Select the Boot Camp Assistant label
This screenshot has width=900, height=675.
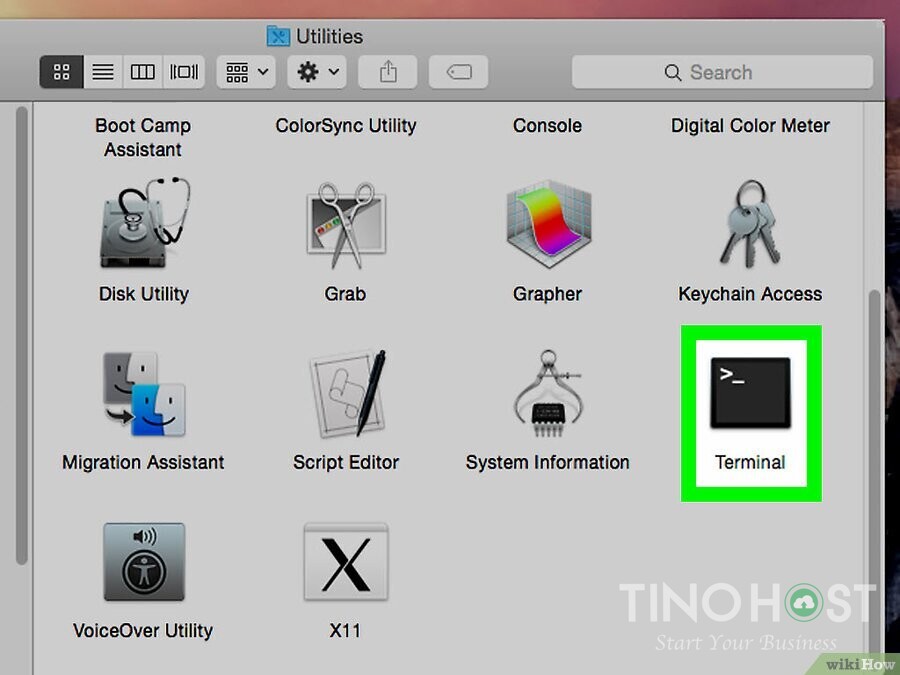point(143,137)
